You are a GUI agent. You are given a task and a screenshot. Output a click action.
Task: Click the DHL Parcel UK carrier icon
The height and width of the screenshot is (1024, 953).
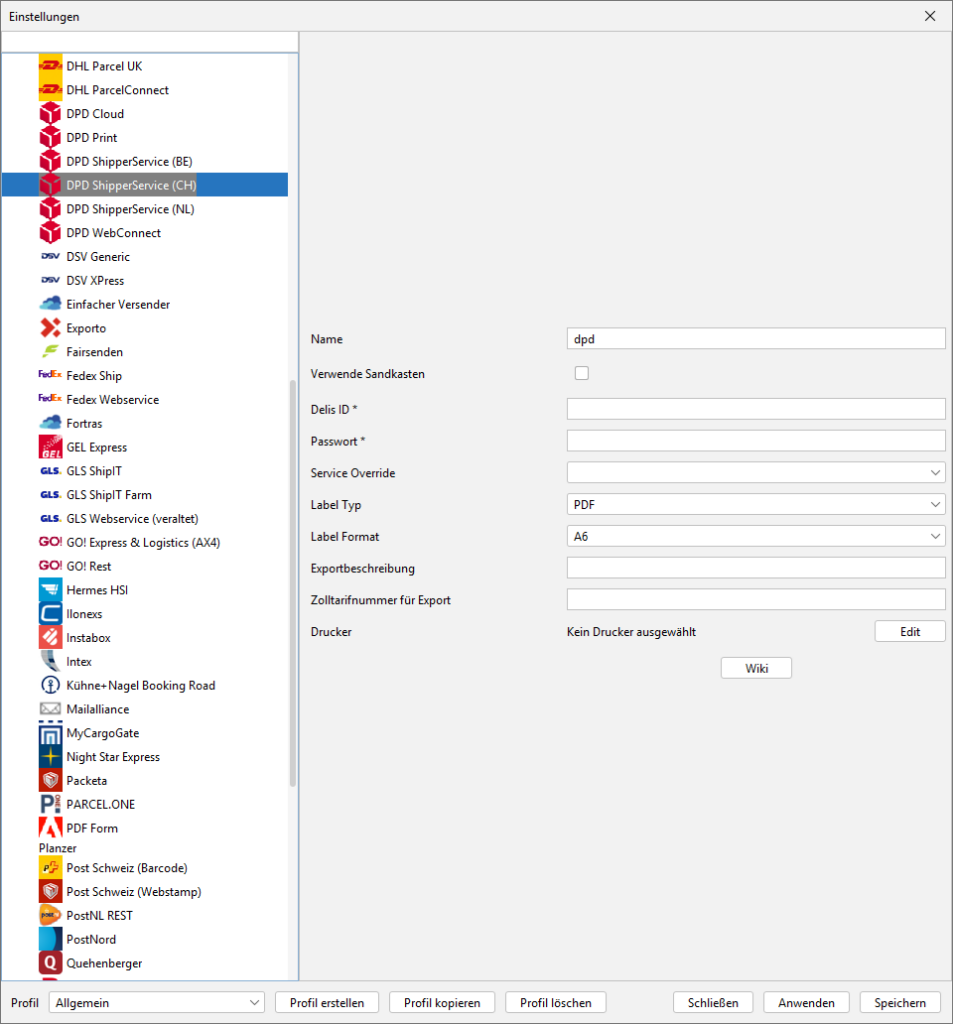pos(50,66)
